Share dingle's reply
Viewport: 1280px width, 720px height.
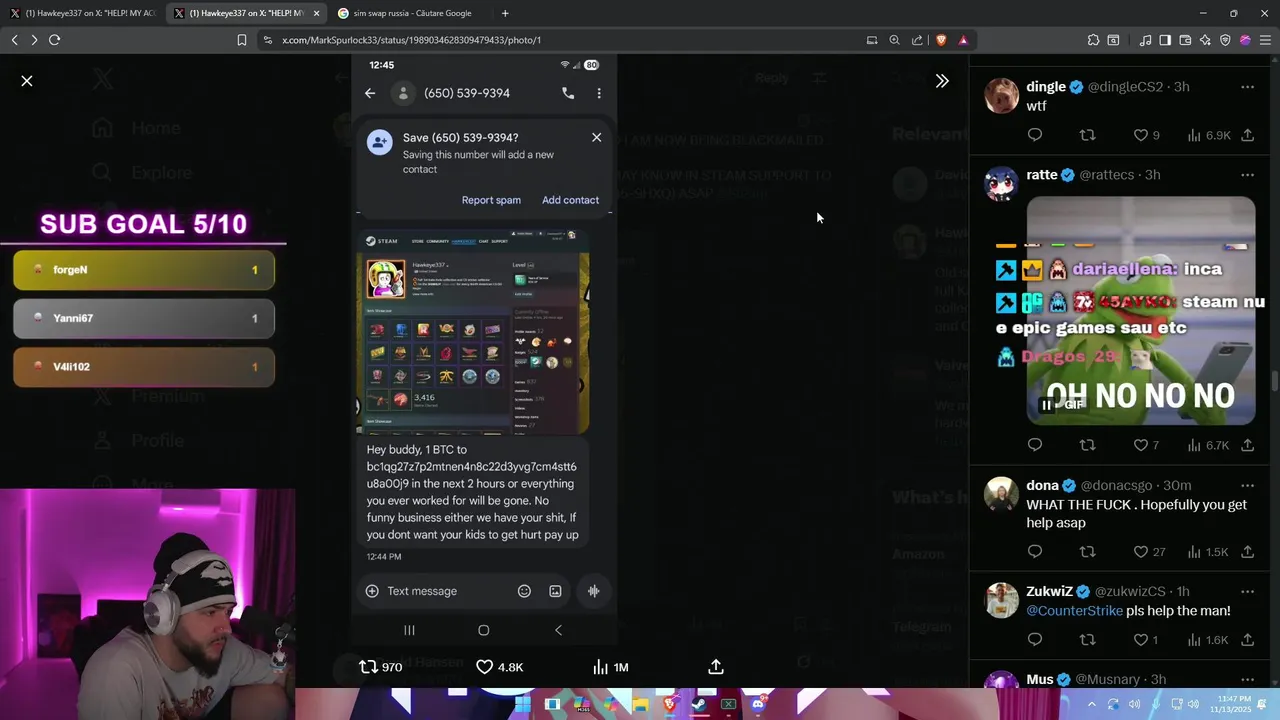(1247, 135)
